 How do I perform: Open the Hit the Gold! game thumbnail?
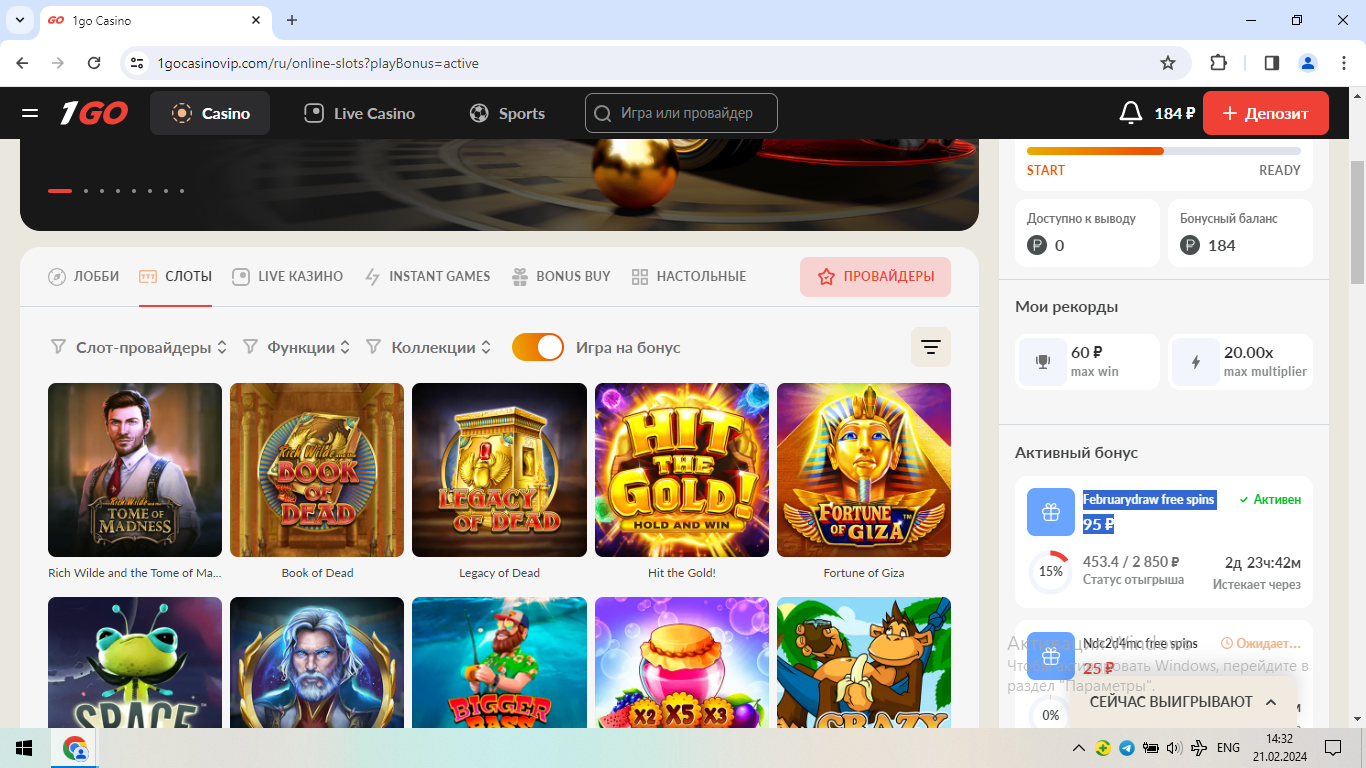(x=682, y=470)
